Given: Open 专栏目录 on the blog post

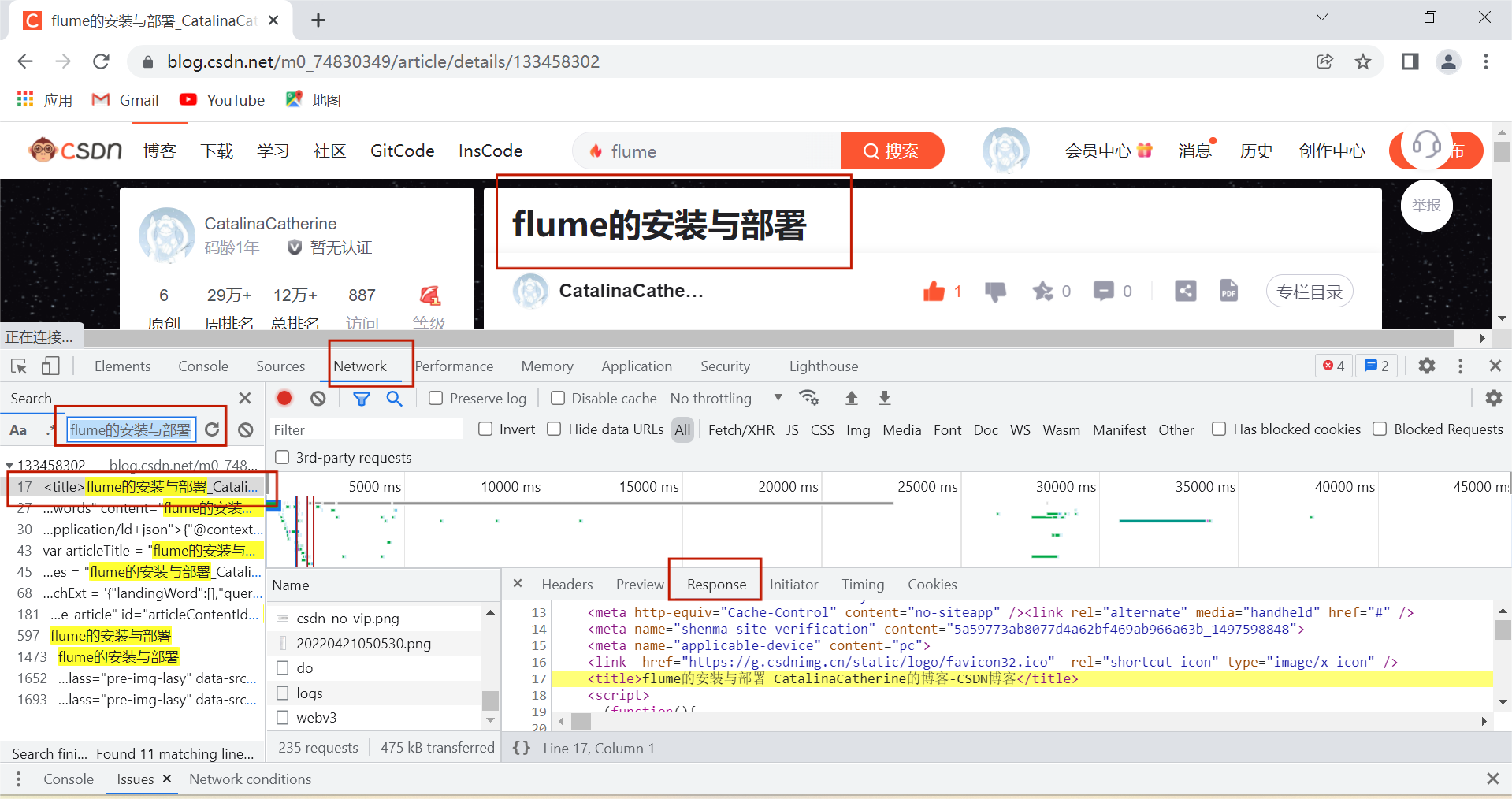Looking at the screenshot, I should tap(1309, 291).
